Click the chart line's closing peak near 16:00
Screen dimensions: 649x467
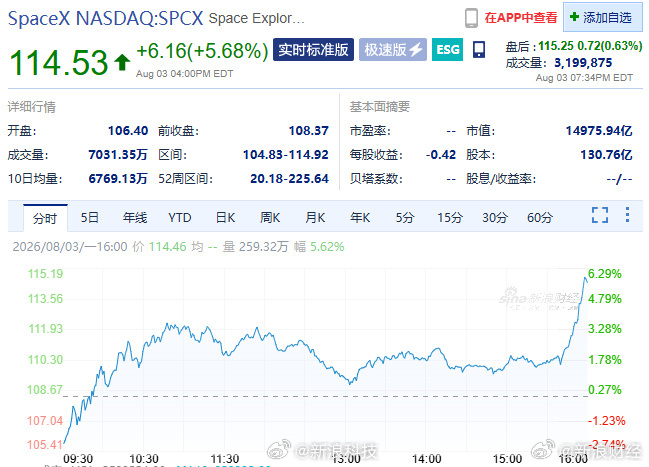click(585, 279)
